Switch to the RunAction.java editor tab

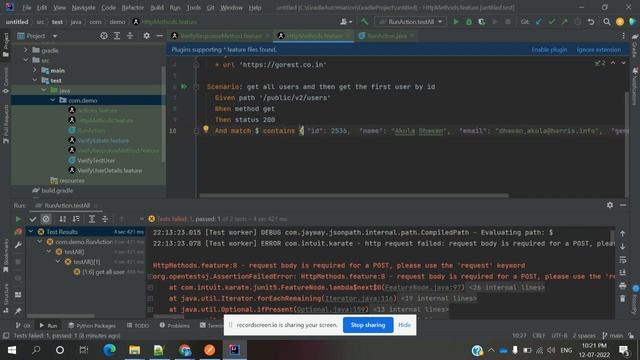[387, 36]
